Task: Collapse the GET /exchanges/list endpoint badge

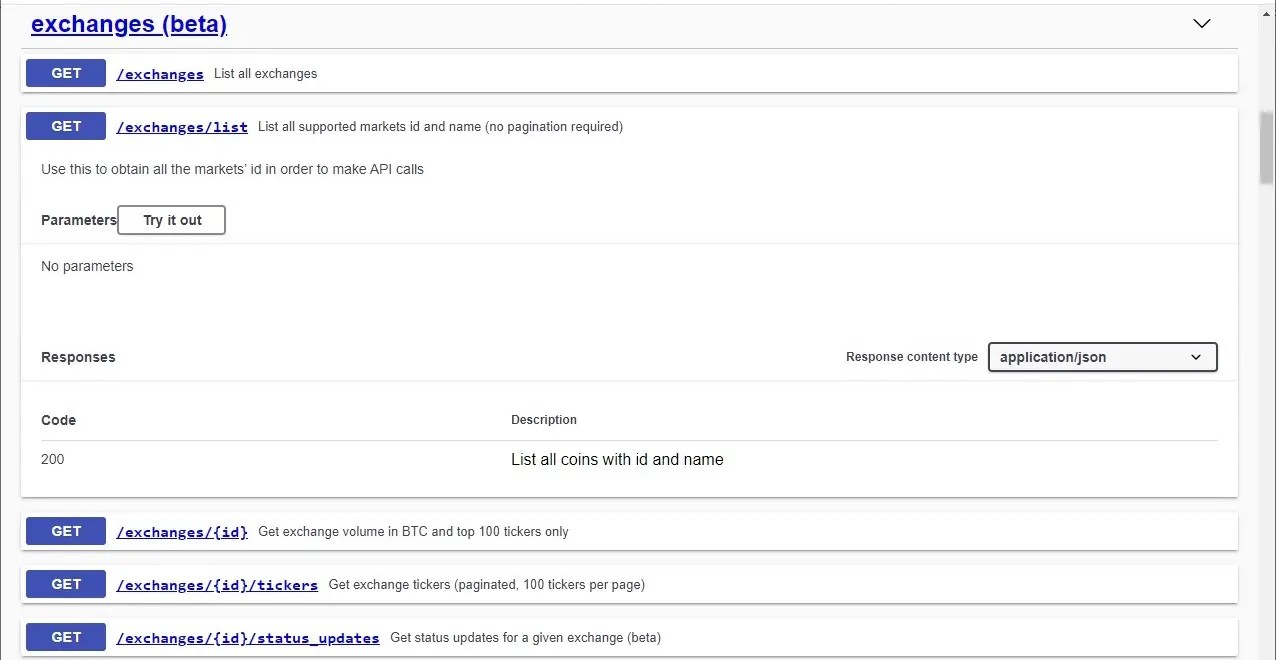Action: coord(66,126)
